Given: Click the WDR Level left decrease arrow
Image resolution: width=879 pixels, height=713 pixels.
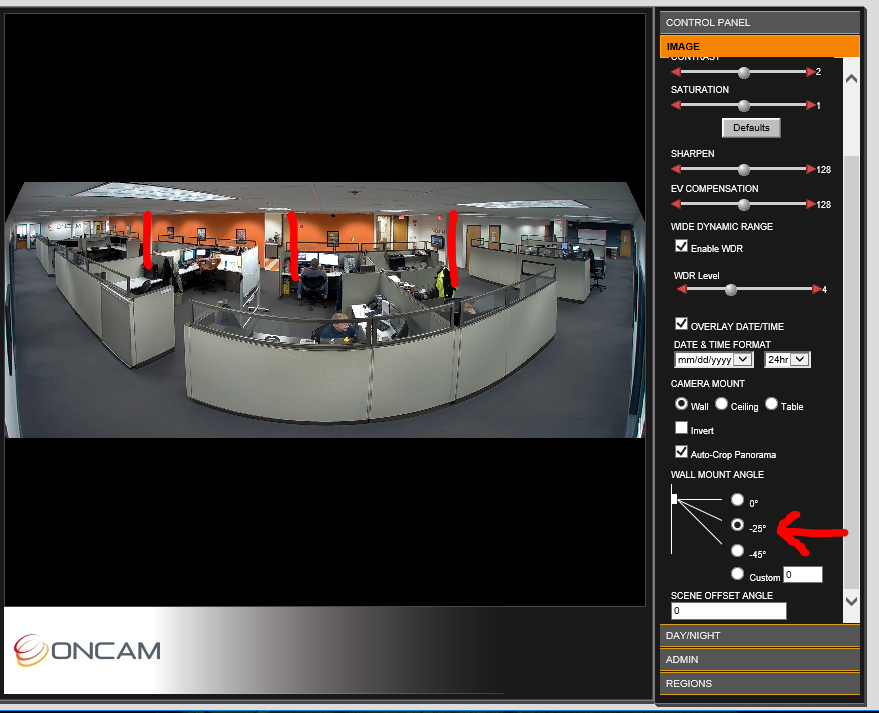Looking at the screenshot, I should pyautogui.click(x=682, y=289).
